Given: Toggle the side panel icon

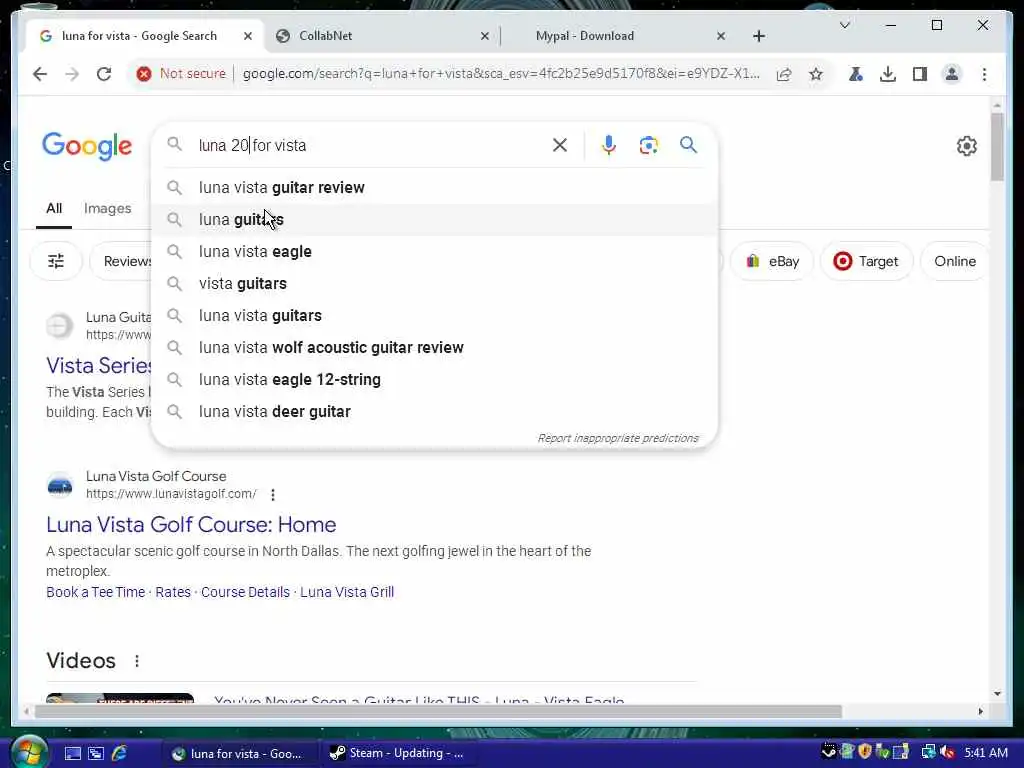Looking at the screenshot, I should coord(920,74).
